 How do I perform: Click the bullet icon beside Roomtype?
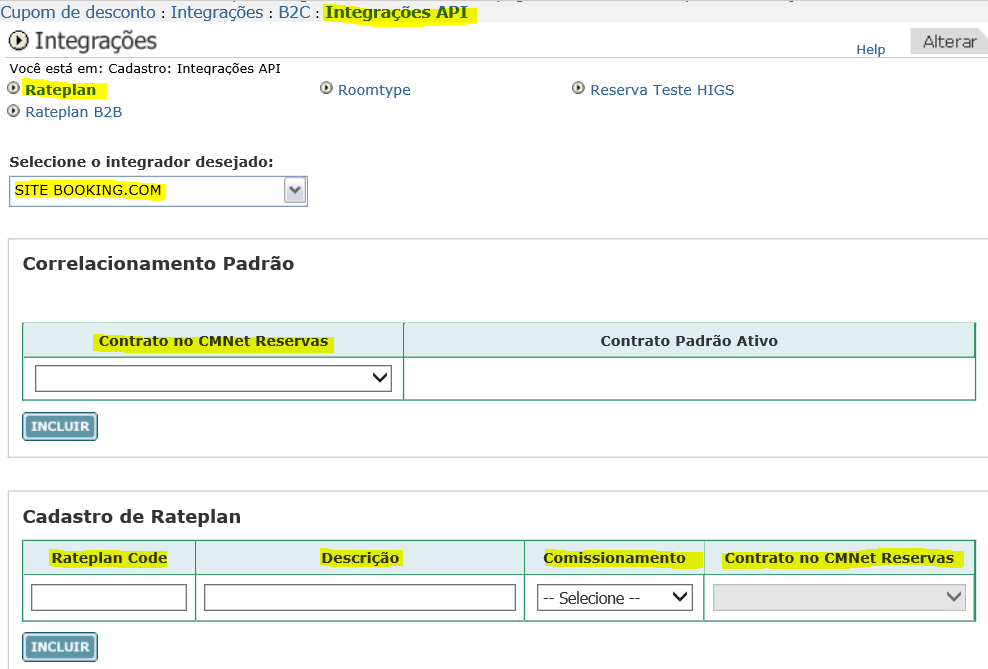(326, 89)
